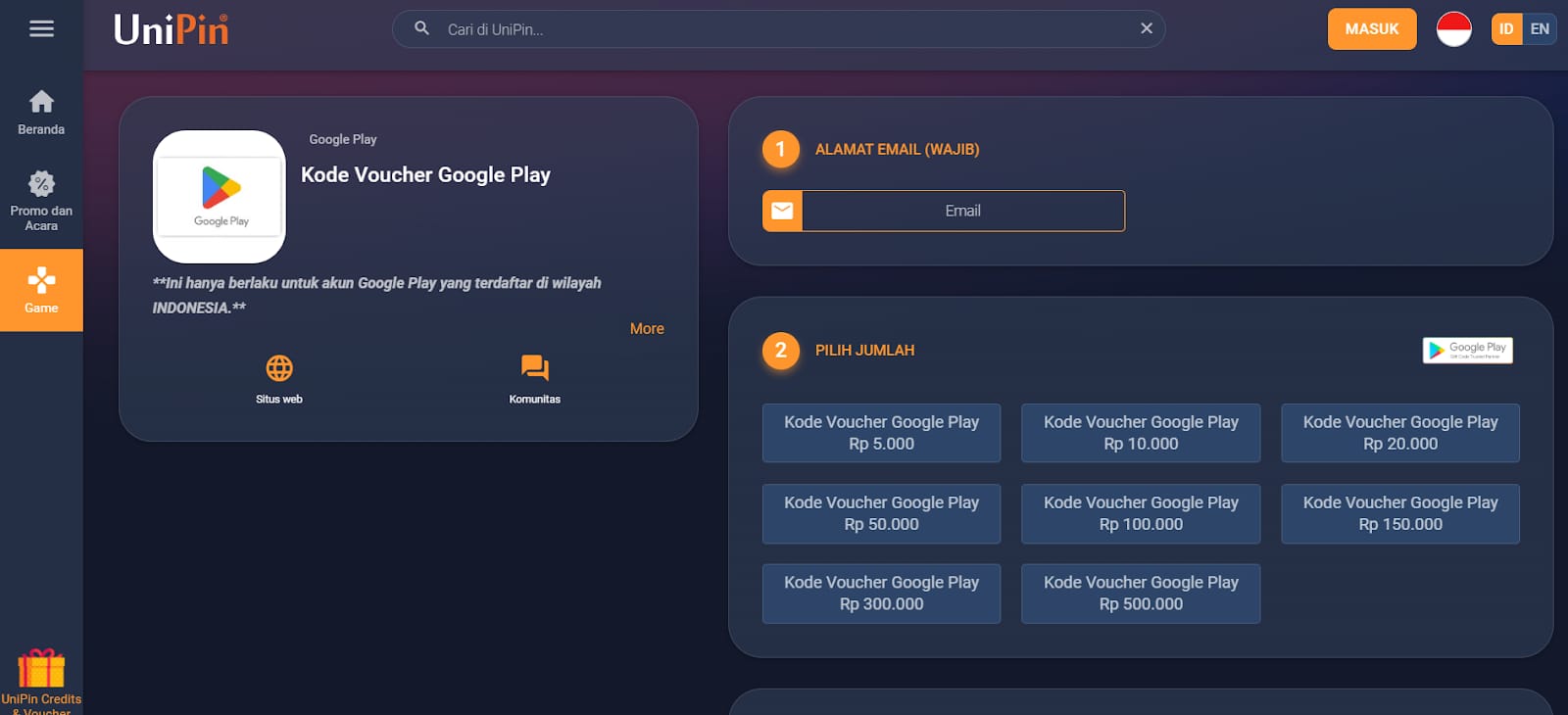
Task: Click the envelope icon beside Email
Action: (782, 211)
